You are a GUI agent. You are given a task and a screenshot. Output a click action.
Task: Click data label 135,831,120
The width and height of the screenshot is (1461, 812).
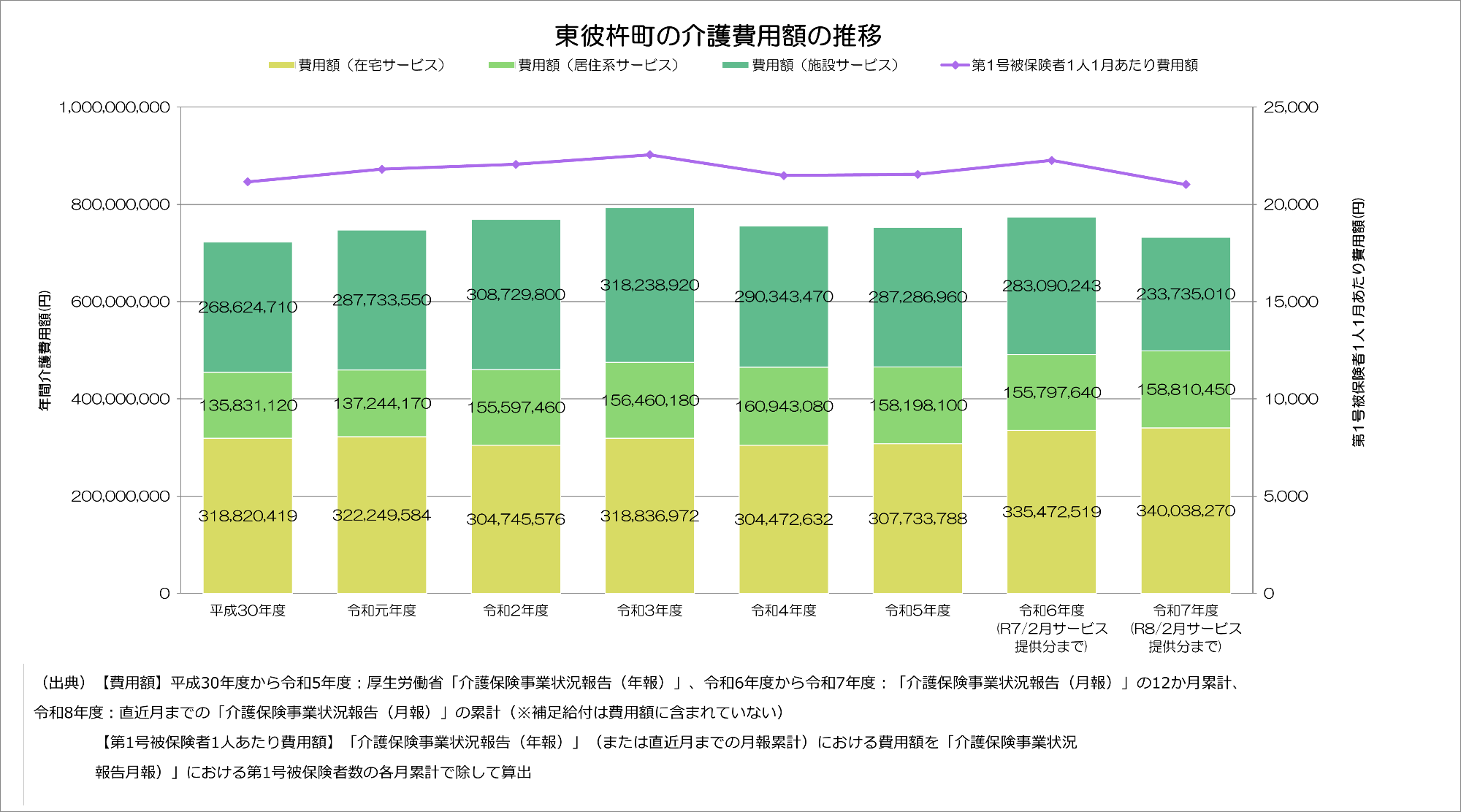point(248,405)
